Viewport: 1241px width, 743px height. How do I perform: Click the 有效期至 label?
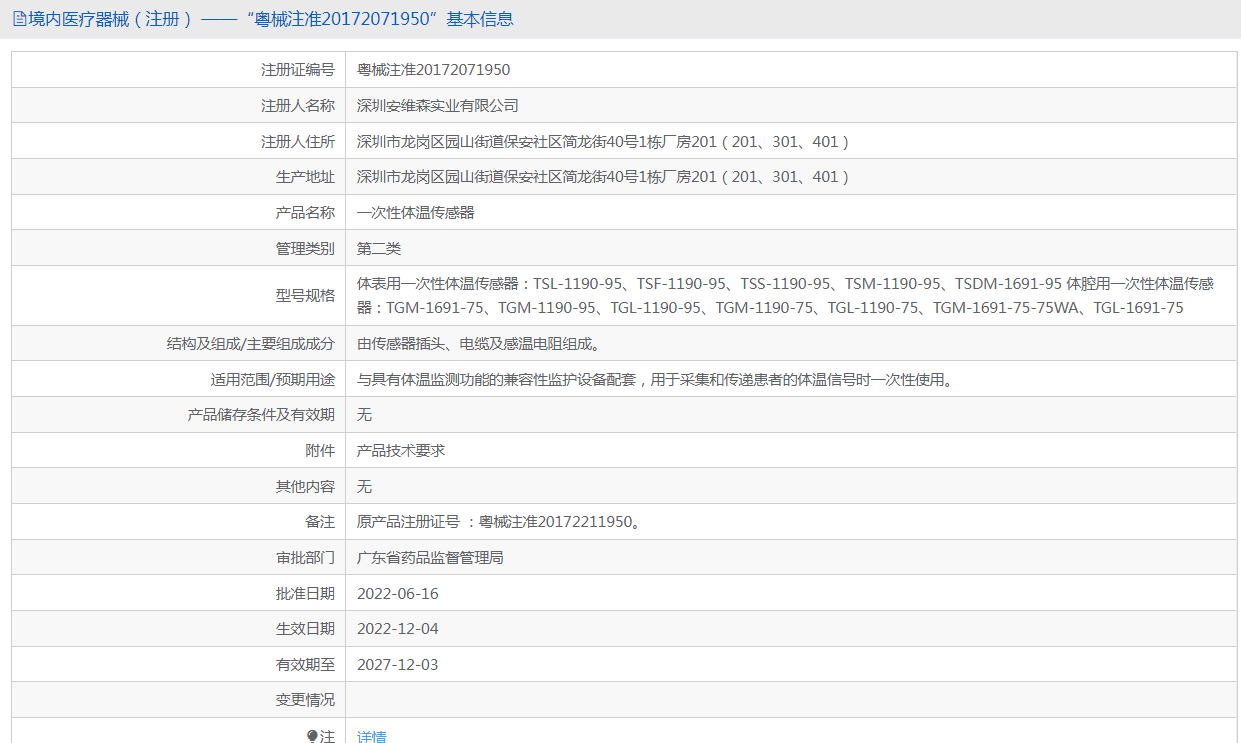(305, 665)
